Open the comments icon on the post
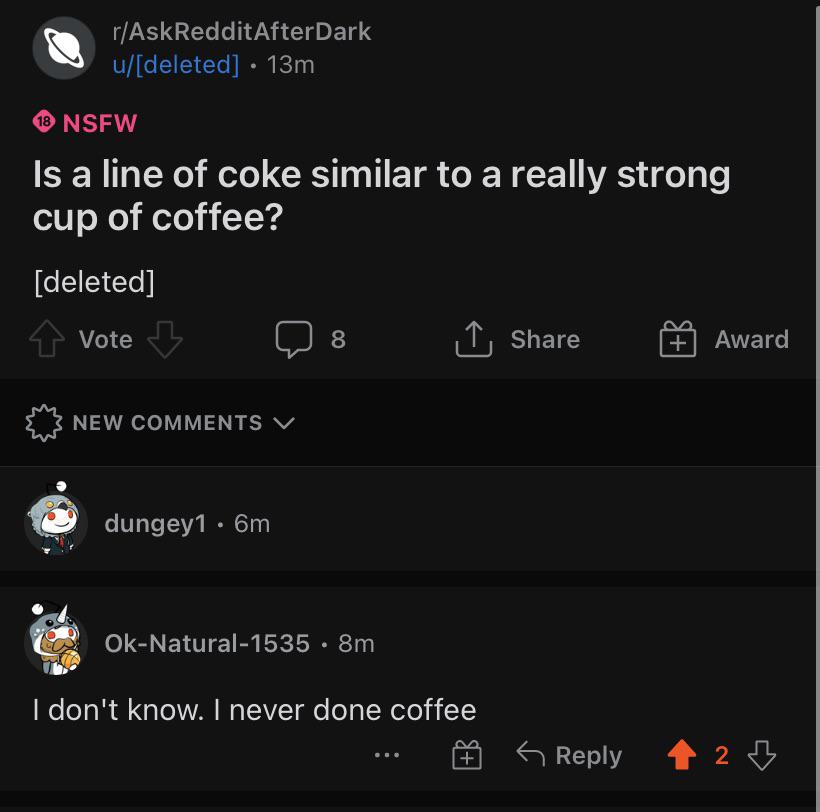 (x=295, y=339)
